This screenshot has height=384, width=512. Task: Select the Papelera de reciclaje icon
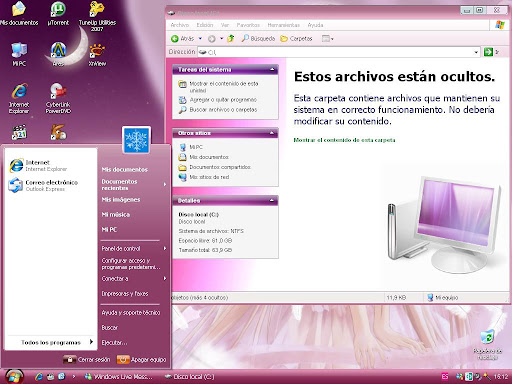487,345
